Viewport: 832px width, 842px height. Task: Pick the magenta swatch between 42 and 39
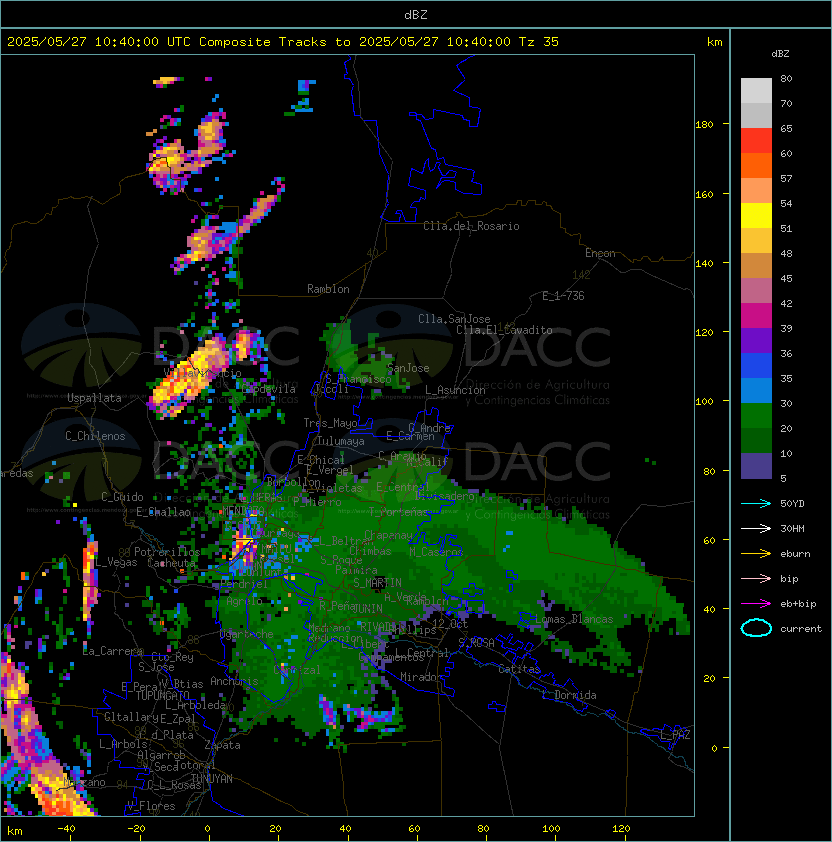(x=756, y=316)
